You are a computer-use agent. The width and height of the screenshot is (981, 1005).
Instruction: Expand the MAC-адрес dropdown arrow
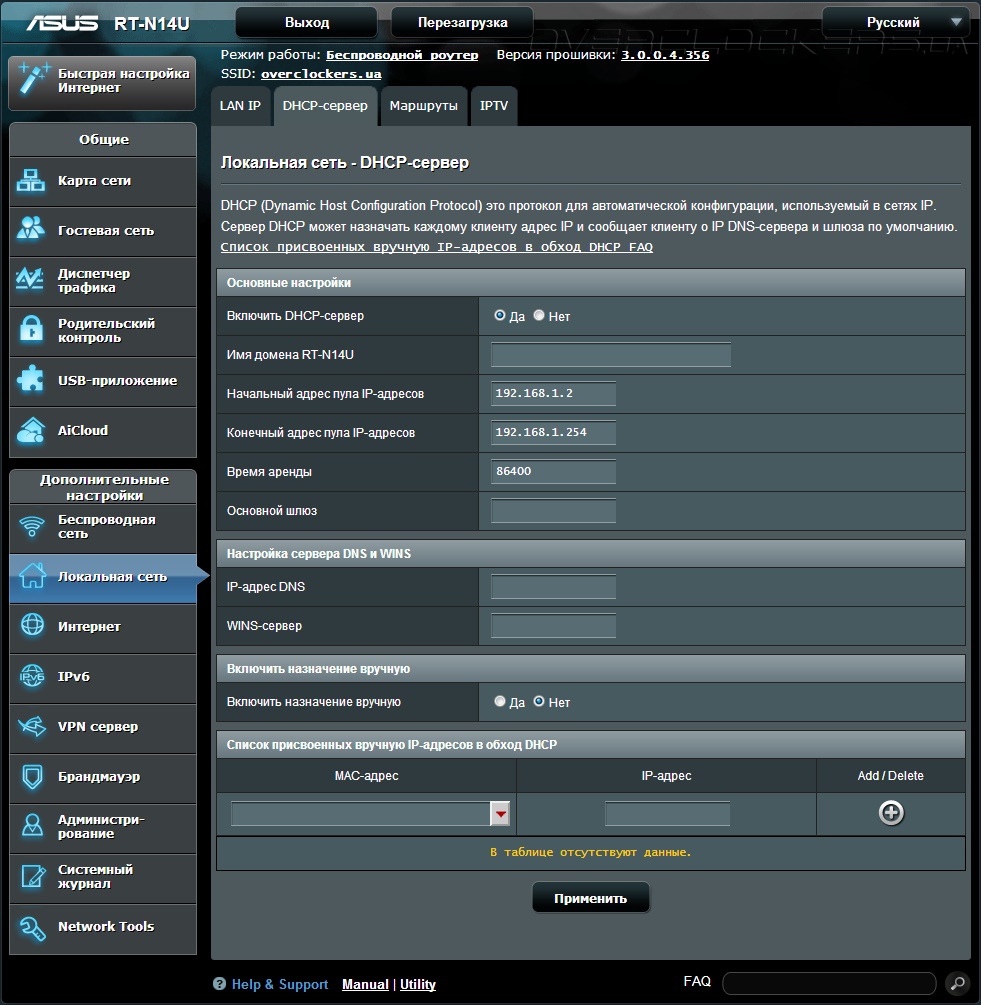point(500,814)
